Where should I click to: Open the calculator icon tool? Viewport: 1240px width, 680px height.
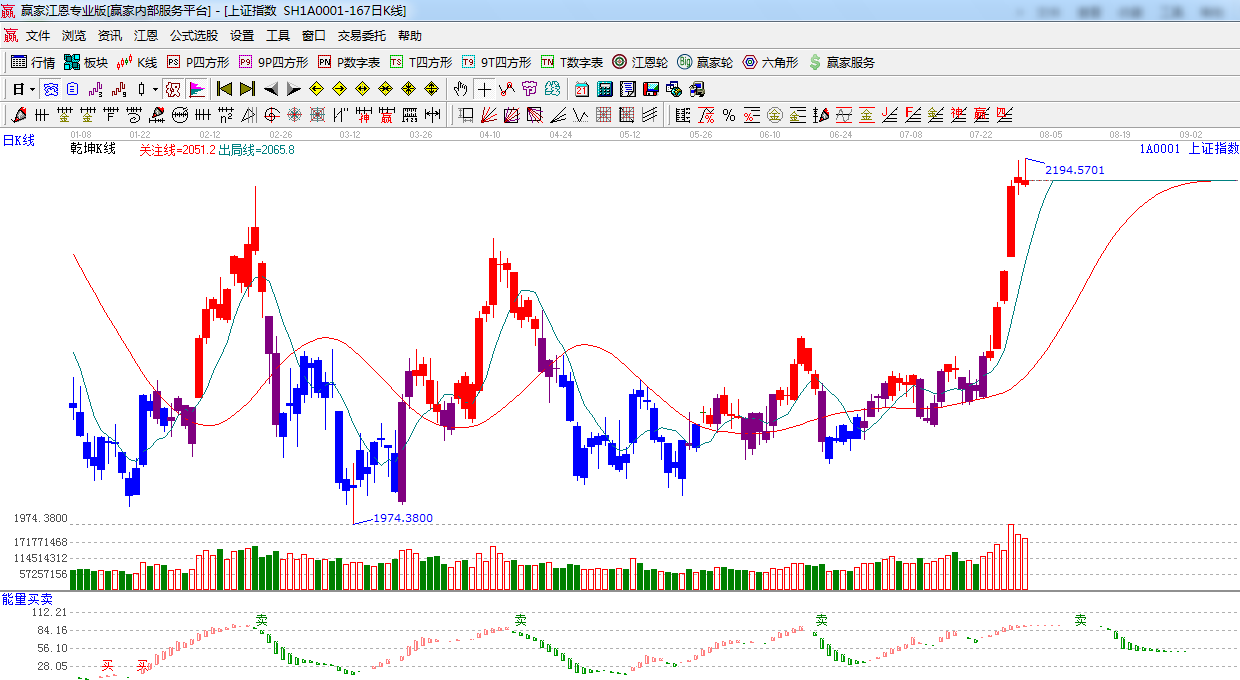pos(604,89)
